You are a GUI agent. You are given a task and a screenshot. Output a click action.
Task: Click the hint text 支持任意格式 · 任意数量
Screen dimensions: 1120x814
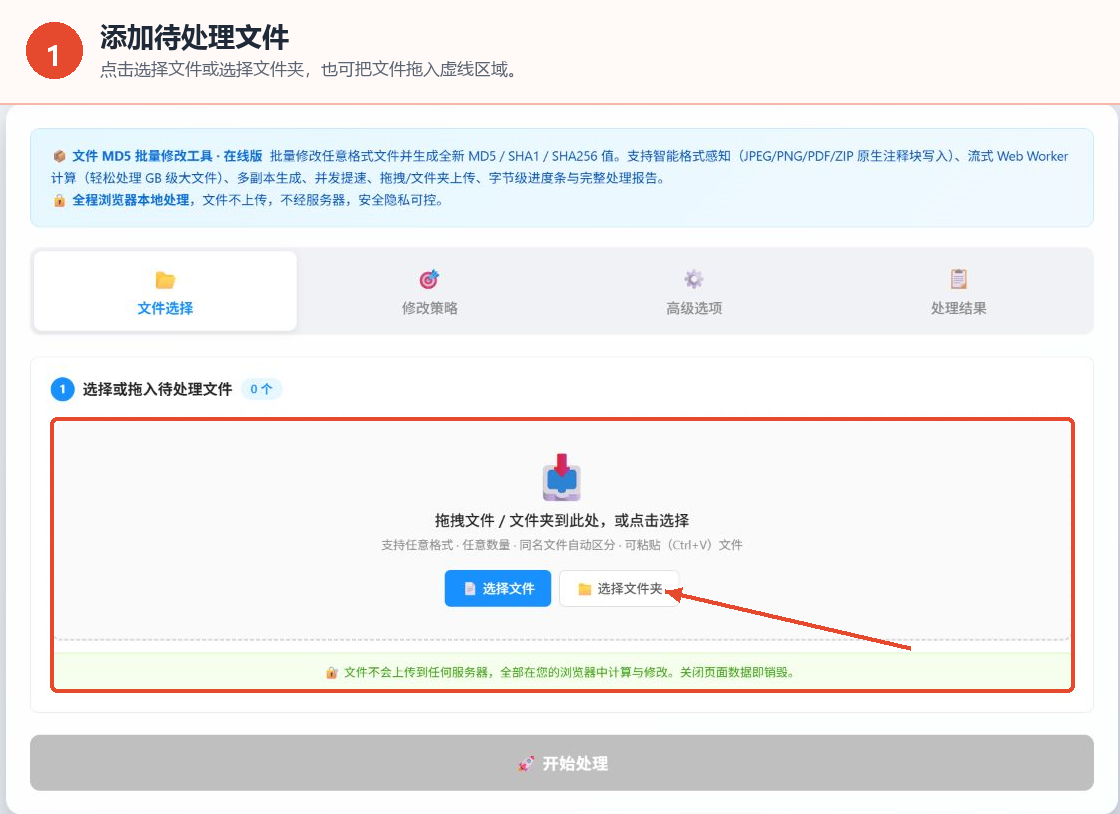point(446,545)
